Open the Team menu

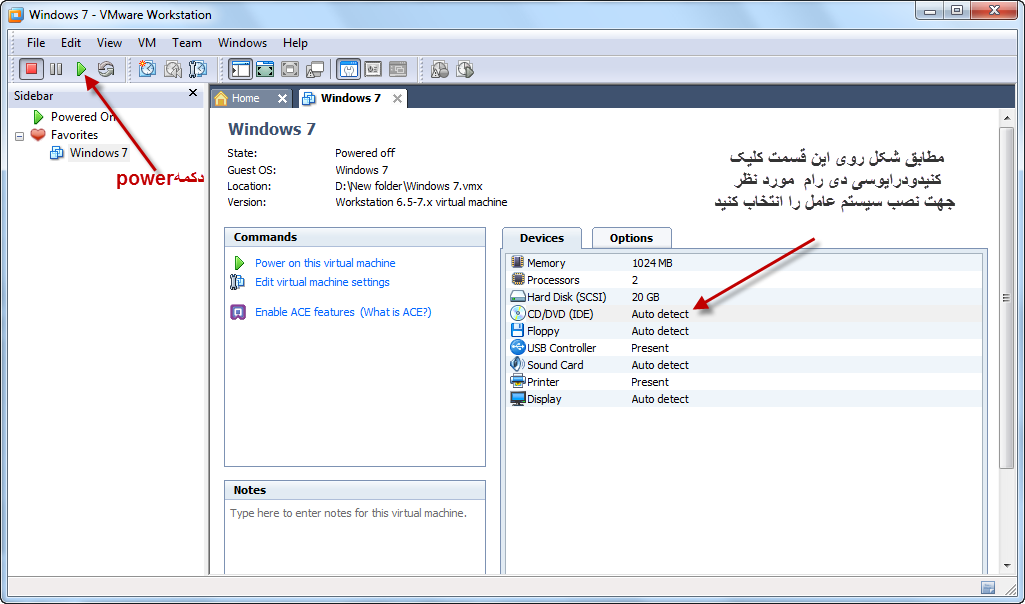click(187, 42)
